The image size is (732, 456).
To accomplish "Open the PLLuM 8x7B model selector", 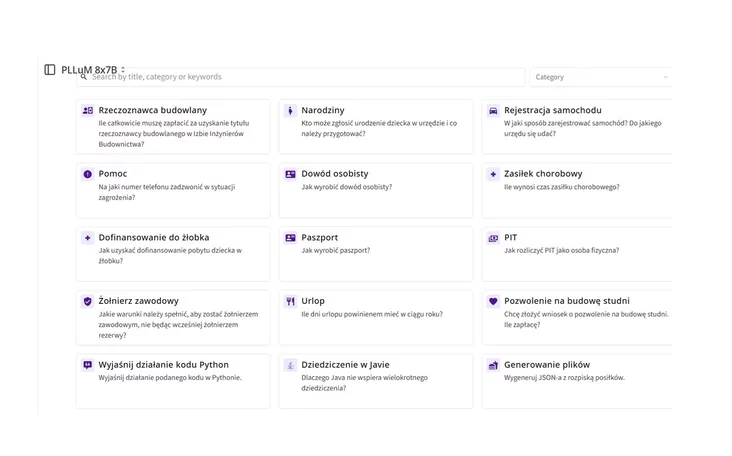I will click(93, 70).
